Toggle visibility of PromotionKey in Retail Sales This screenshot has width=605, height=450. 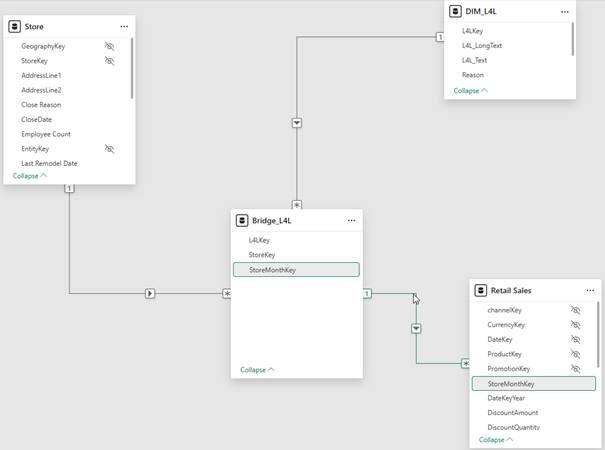tap(575, 369)
